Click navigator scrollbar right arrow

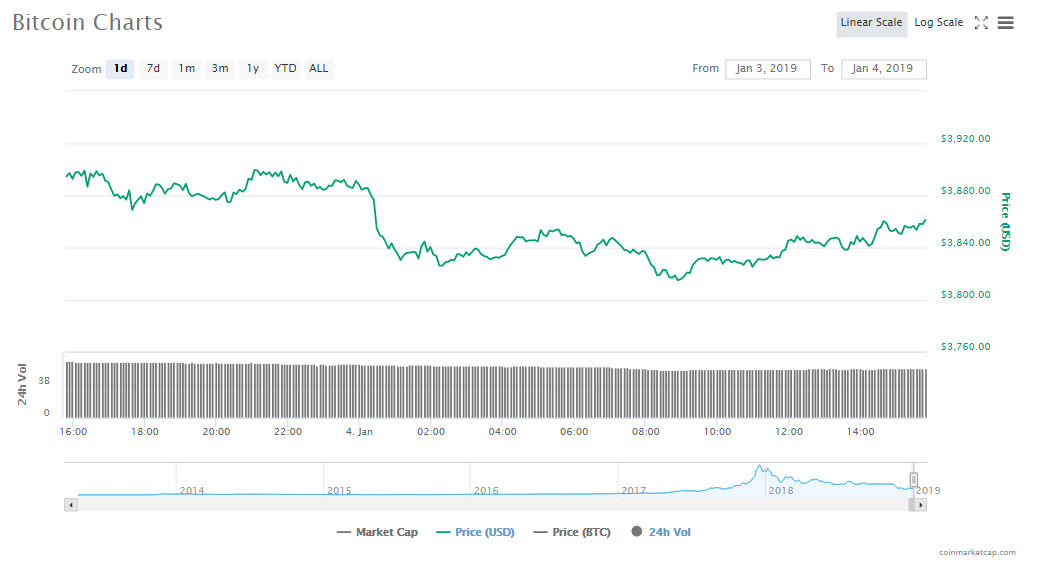coord(921,505)
